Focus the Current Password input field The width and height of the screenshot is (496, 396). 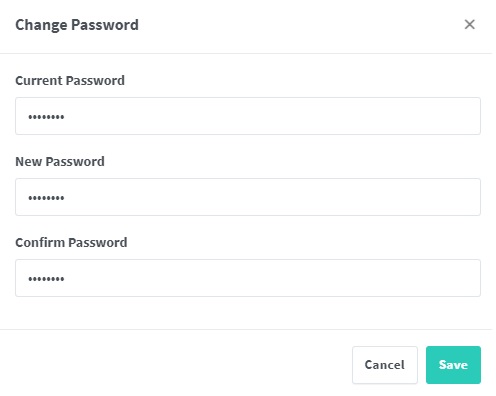(x=248, y=116)
